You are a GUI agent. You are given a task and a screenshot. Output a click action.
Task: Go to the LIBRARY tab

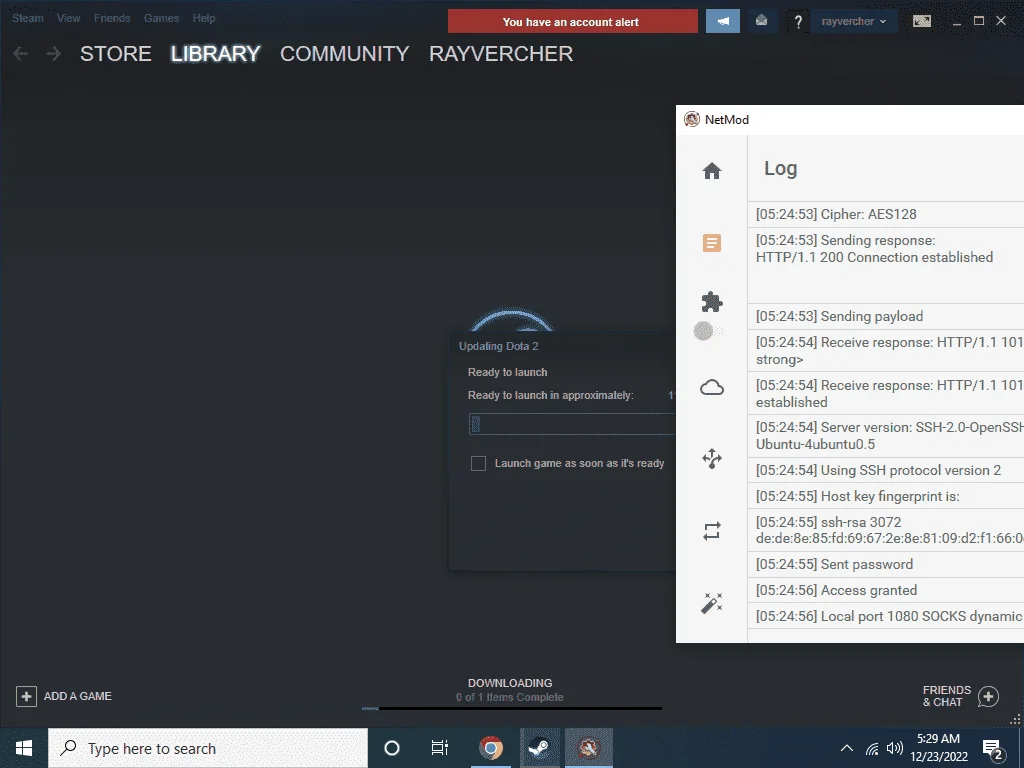(x=216, y=54)
